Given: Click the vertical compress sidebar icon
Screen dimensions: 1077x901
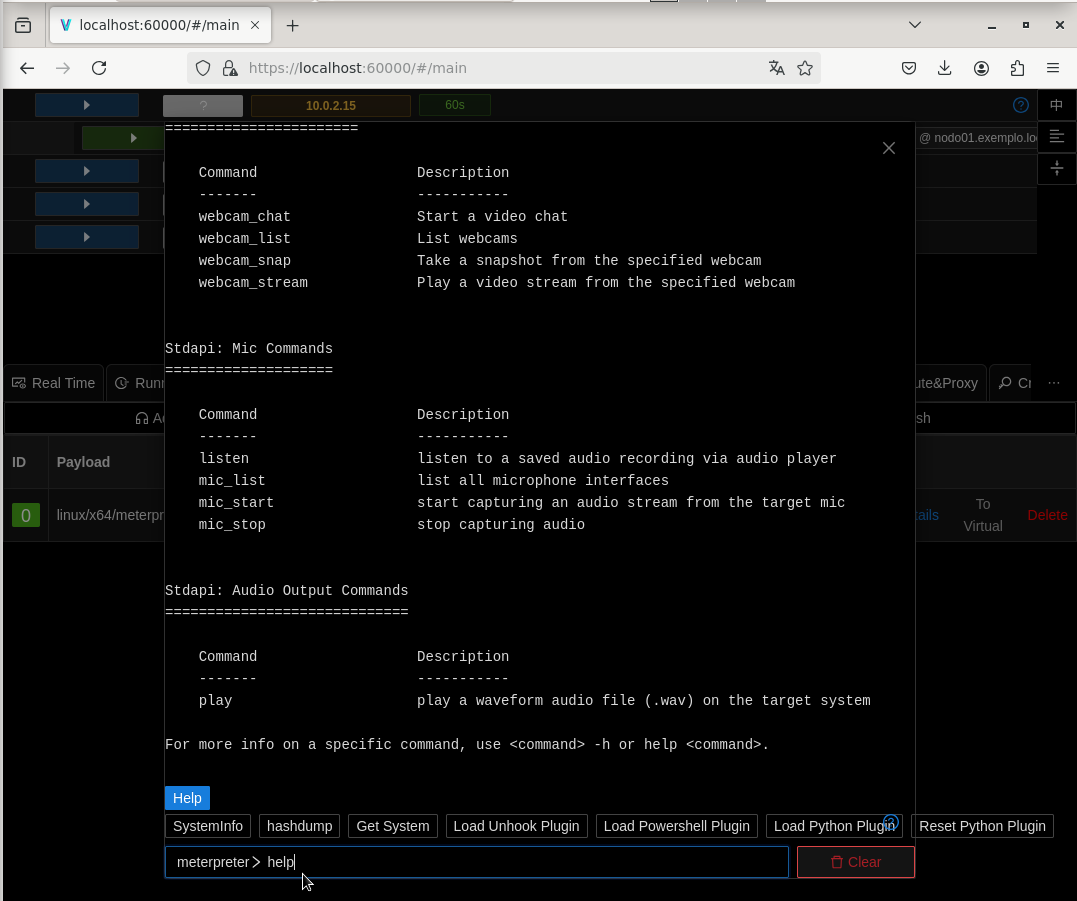Looking at the screenshot, I should (1056, 168).
